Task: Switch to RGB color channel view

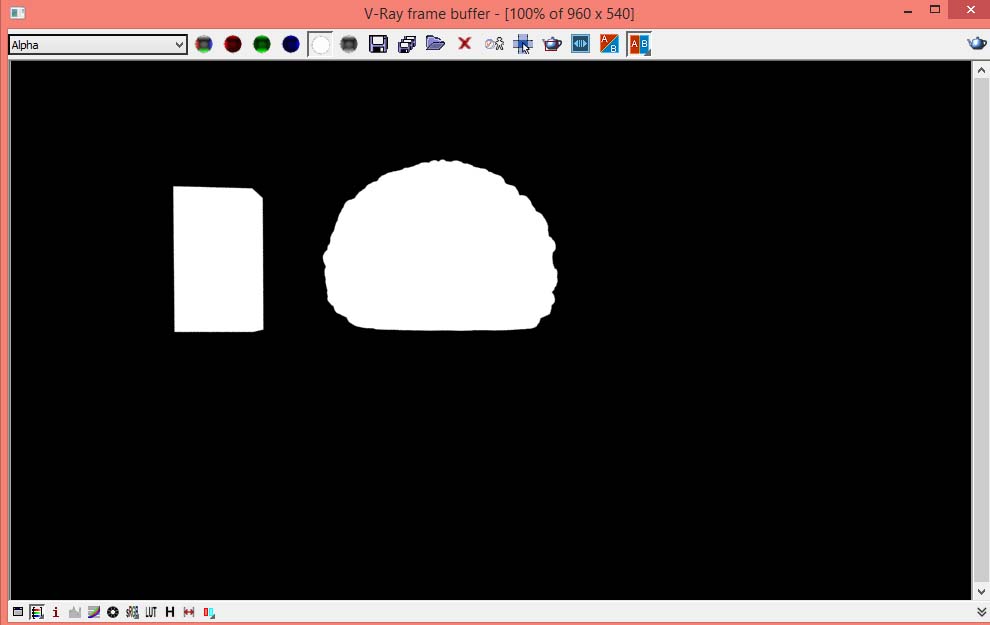Action: click(x=204, y=44)
